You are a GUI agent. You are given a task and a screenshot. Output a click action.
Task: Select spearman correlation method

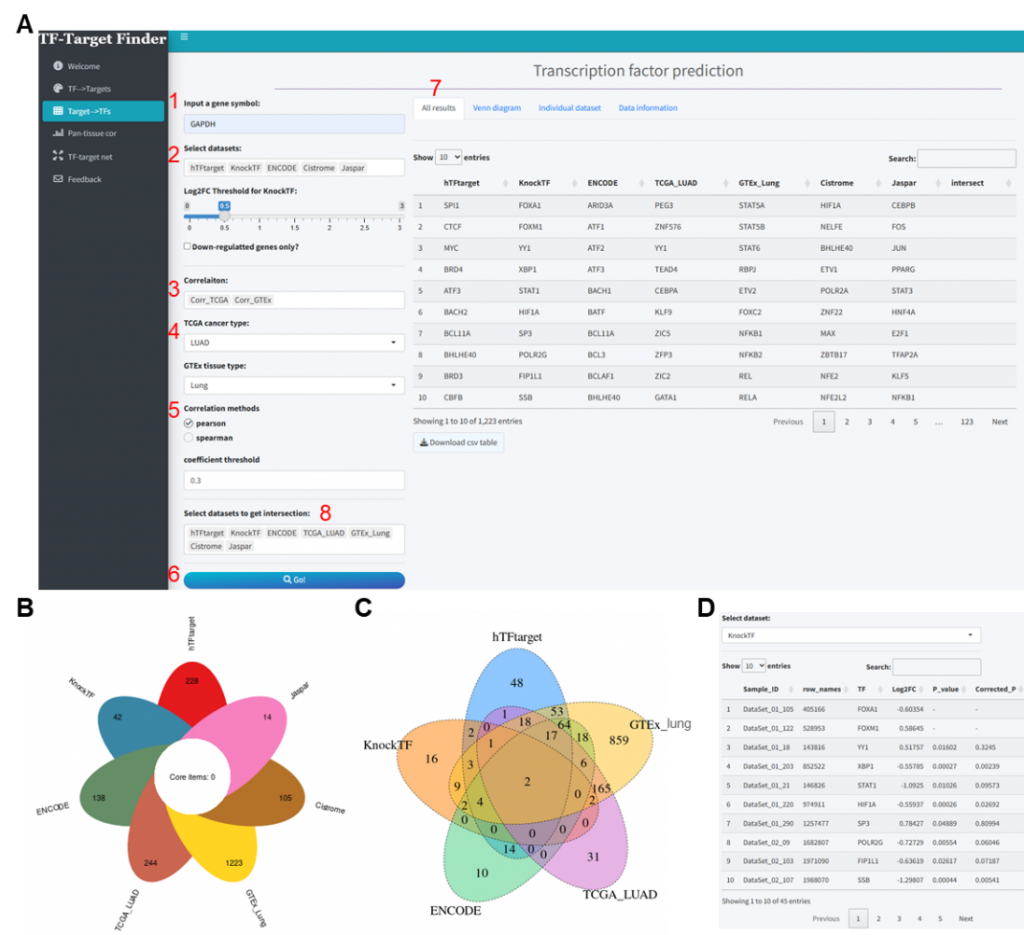188,437
